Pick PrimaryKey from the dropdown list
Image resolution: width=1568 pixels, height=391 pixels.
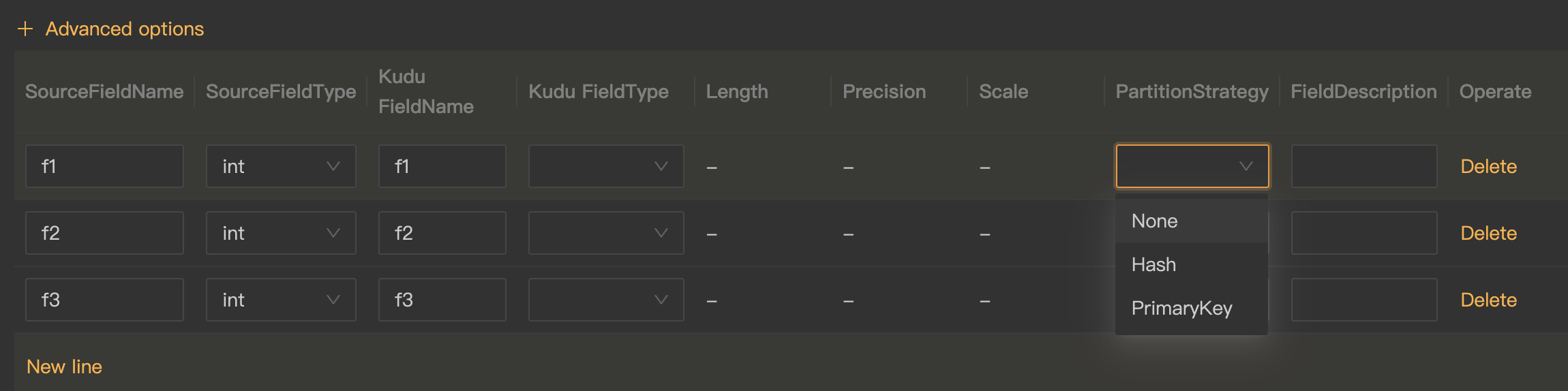click(x=1181, y=309)
